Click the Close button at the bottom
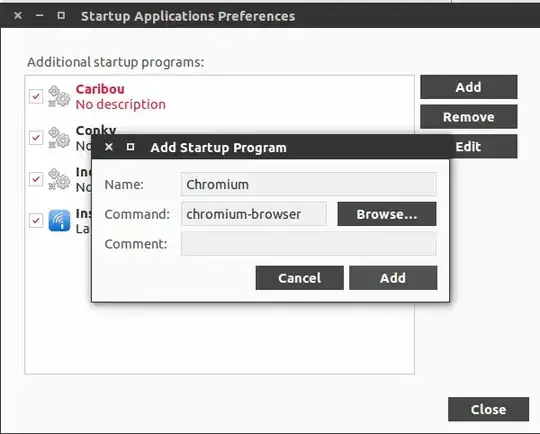 click(x=488, y=409)
